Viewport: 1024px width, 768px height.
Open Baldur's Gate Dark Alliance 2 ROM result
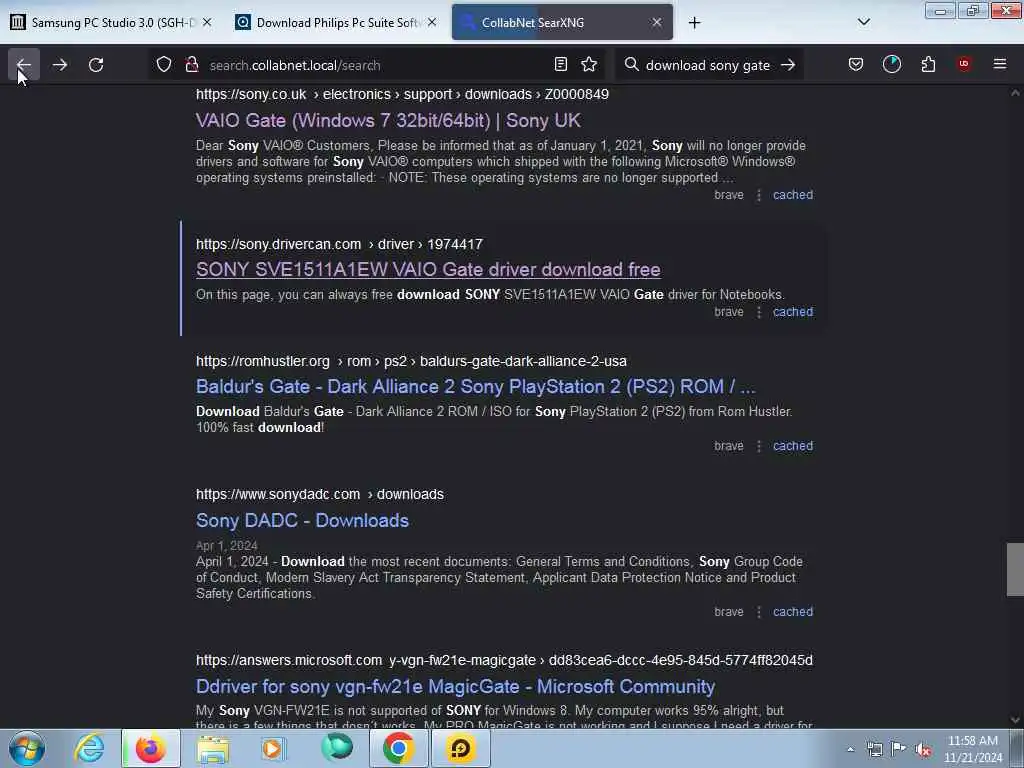tap(475, 387)
